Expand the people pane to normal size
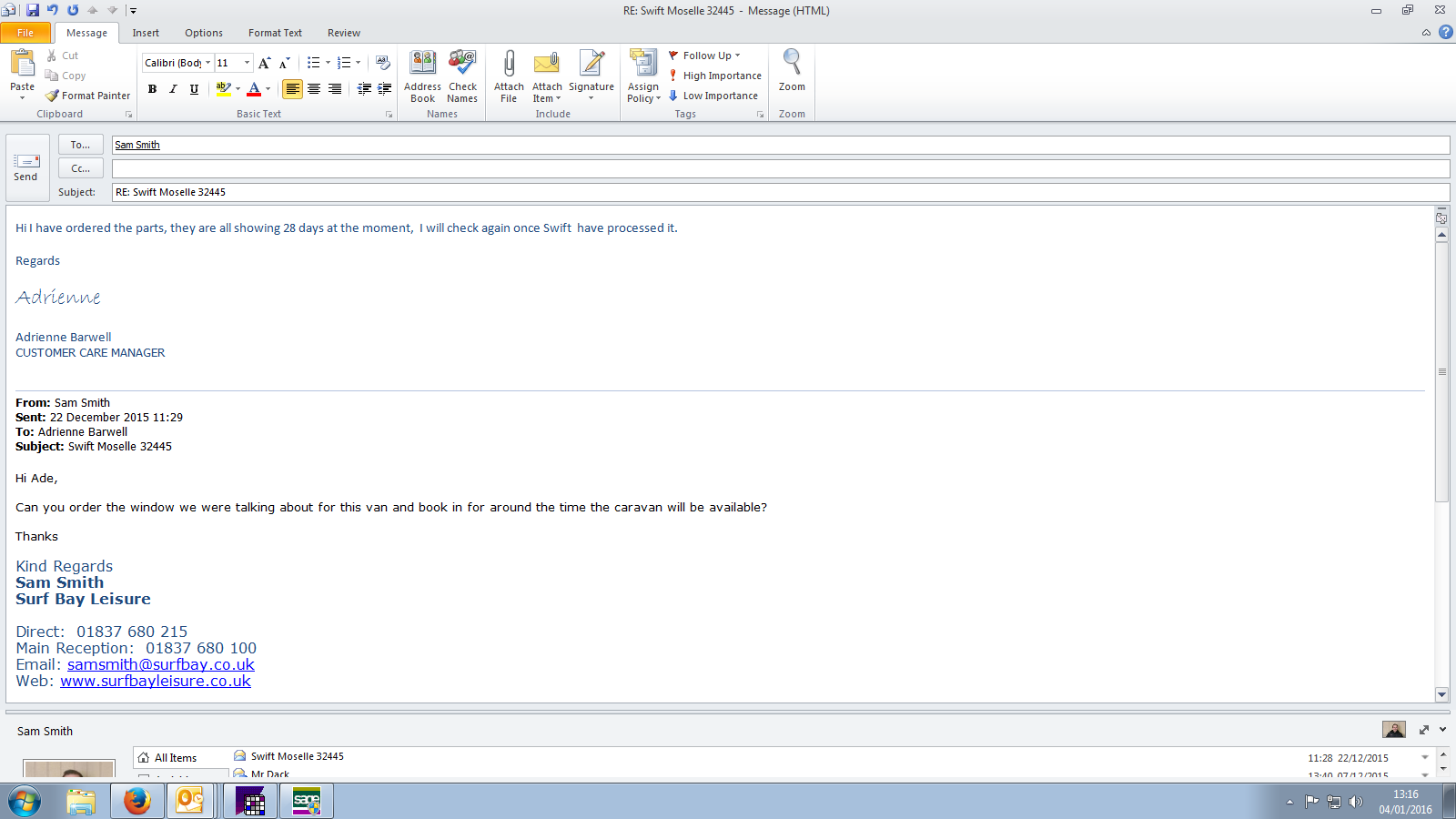 (x=1424, y=730)
